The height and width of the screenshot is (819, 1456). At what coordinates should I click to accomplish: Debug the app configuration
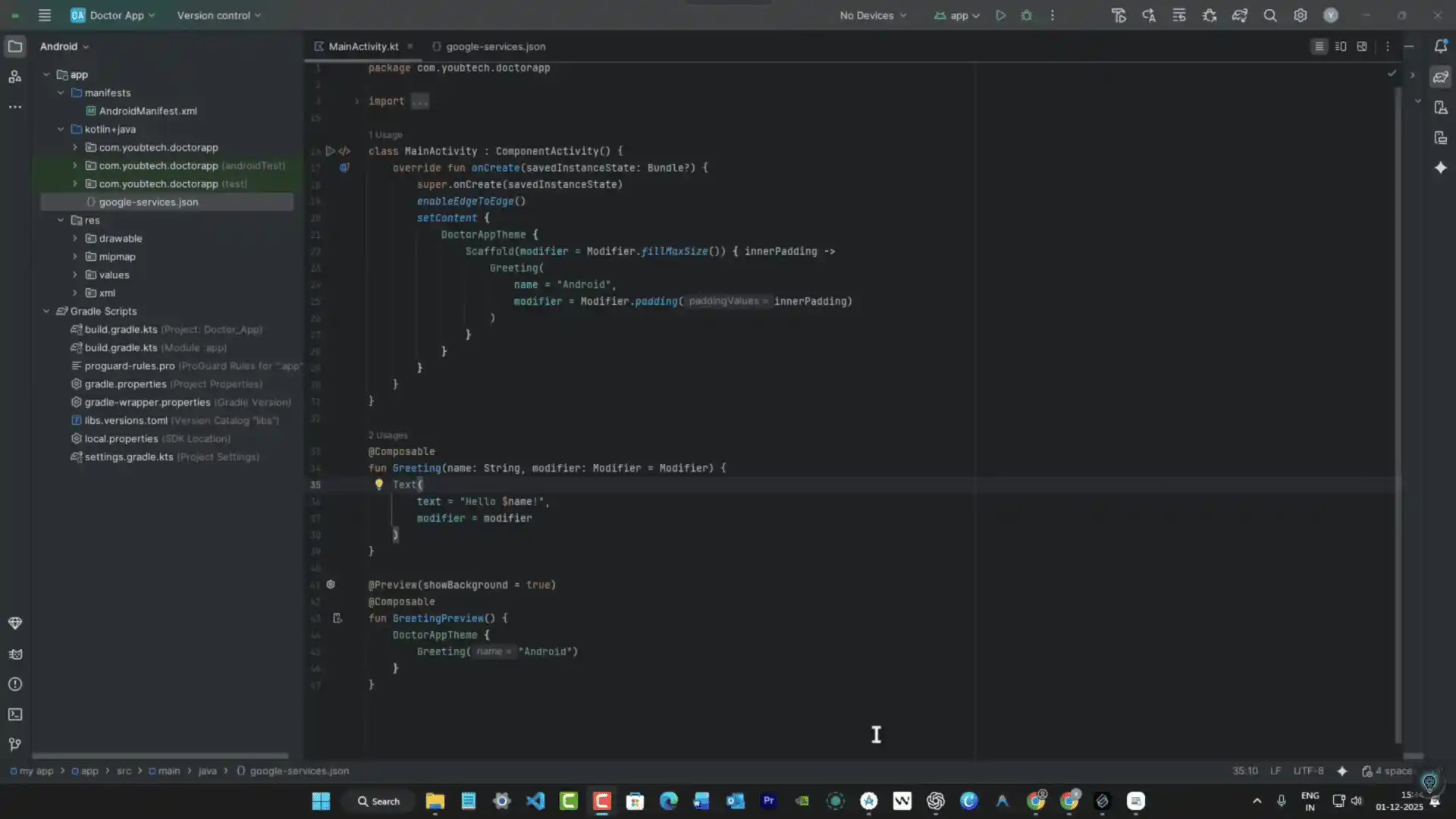click(x=1027, y=15)
